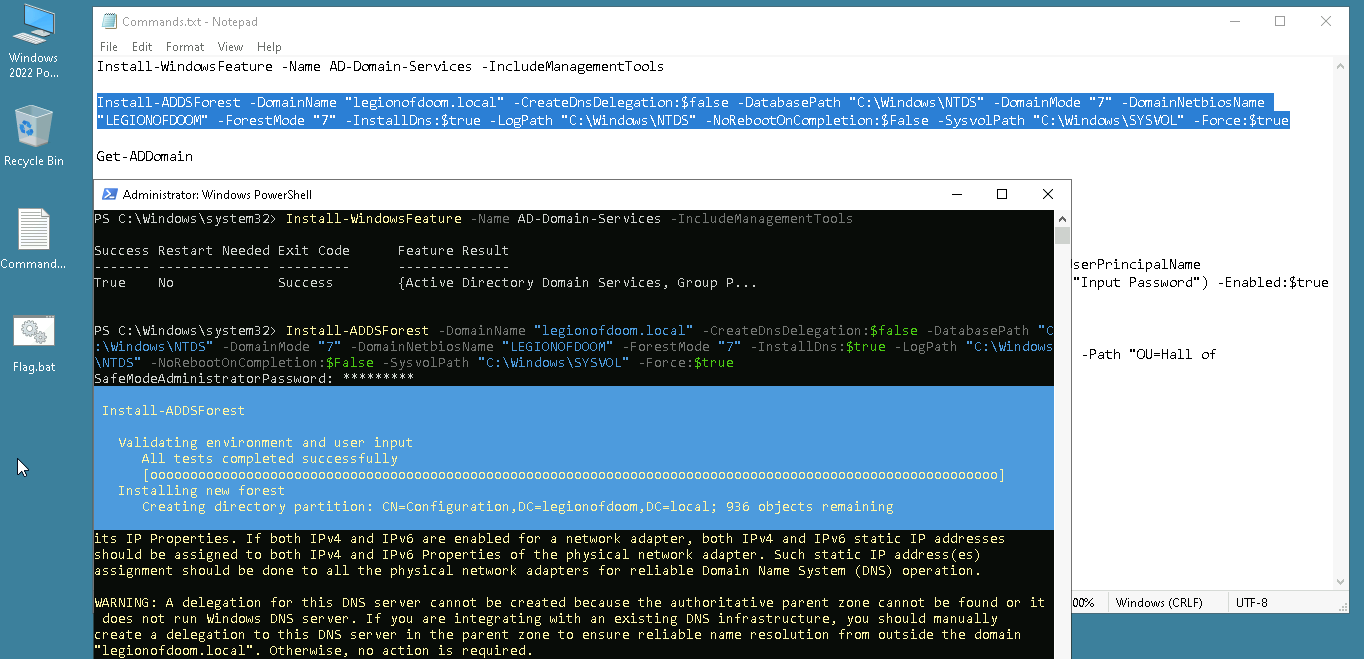Maximize the Notepad window
The height and width of the screenshot is (659, 1364).
(x=1280, y=21)
